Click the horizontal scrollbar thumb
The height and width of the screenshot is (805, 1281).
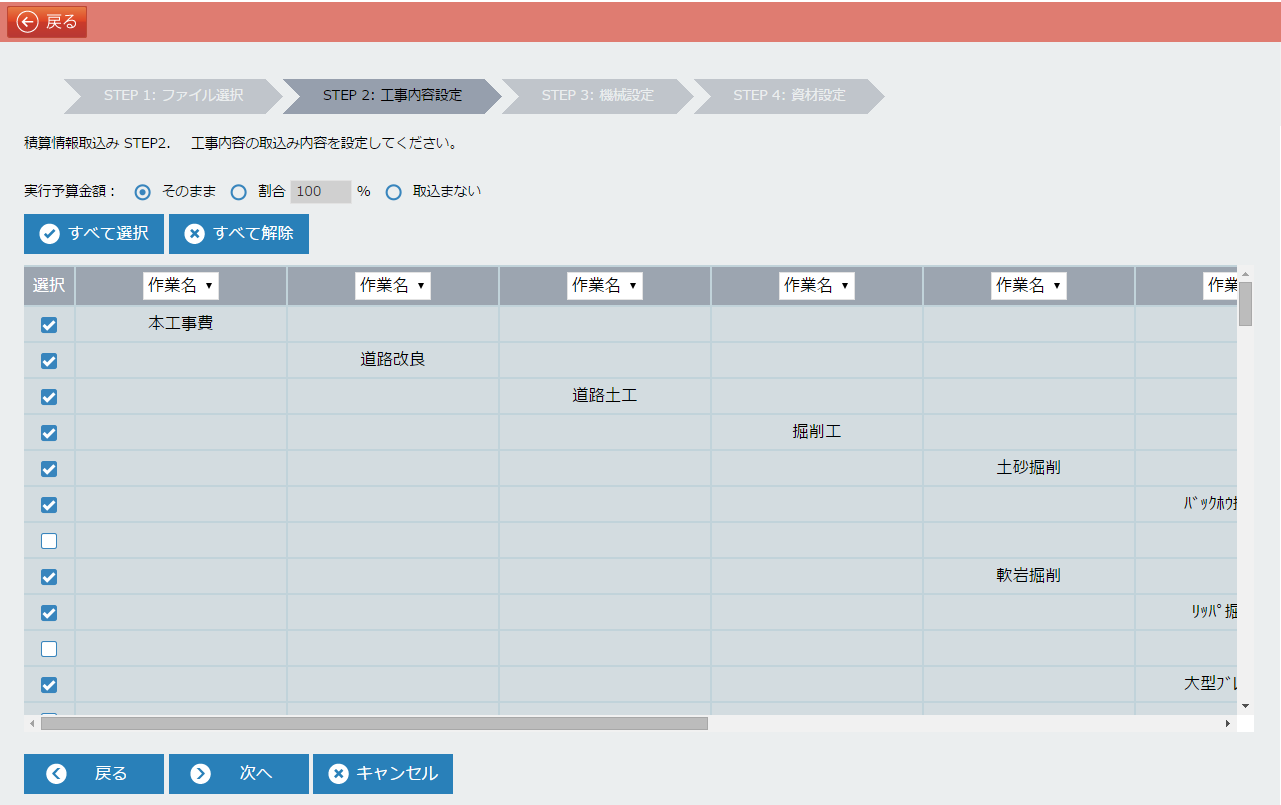[374, 723]
